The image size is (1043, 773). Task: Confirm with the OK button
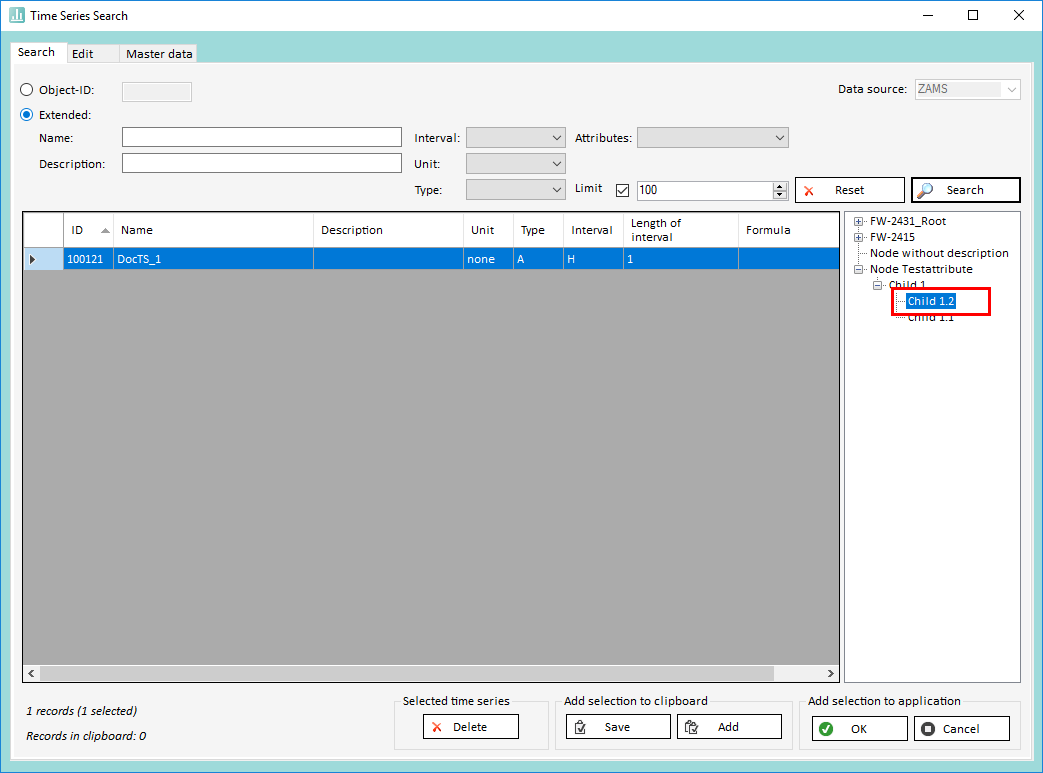pyautogui.click(x=859, y=729)
